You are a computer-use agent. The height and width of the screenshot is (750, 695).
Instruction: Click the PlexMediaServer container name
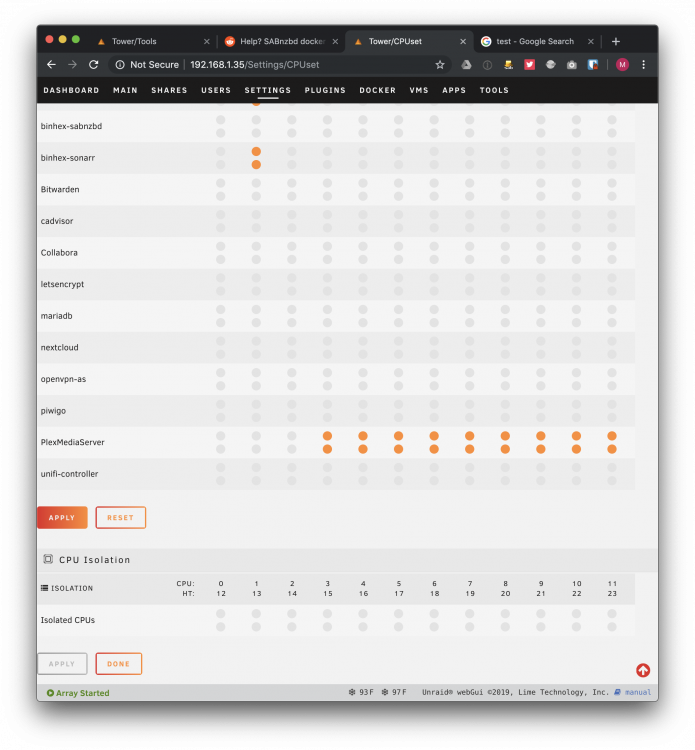72,442
